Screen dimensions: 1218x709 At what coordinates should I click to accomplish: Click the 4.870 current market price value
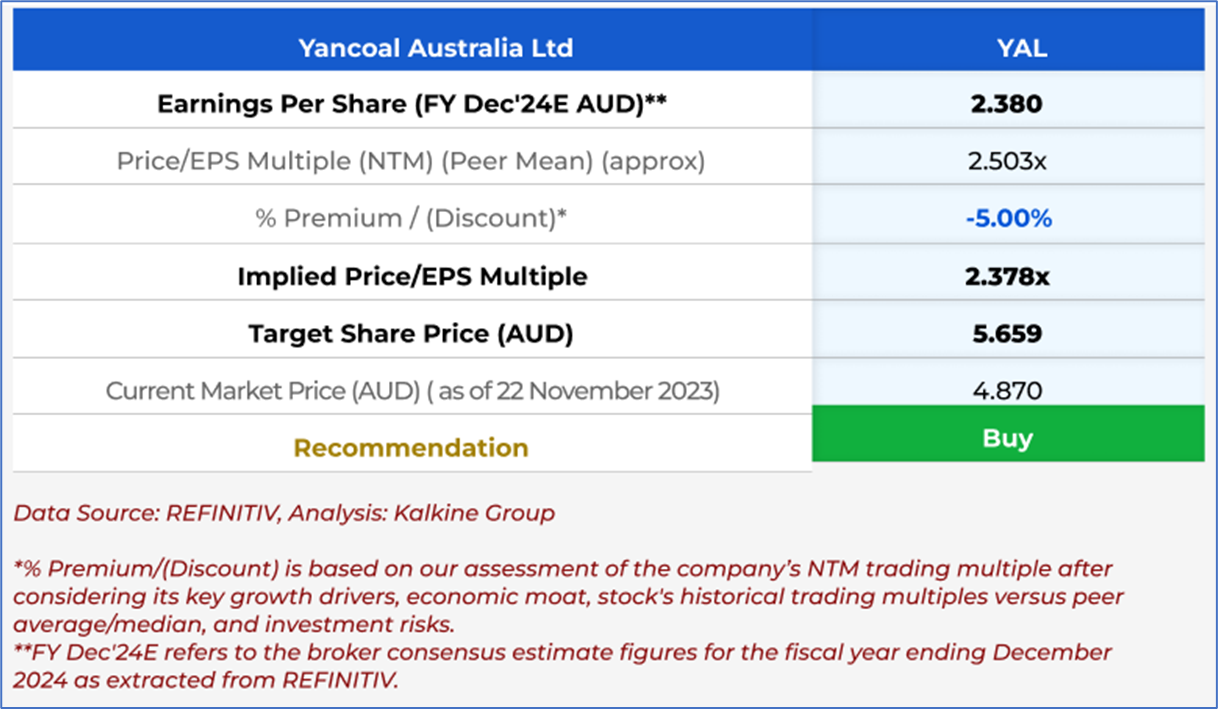pyautogui.click(x=1006, y=390)
